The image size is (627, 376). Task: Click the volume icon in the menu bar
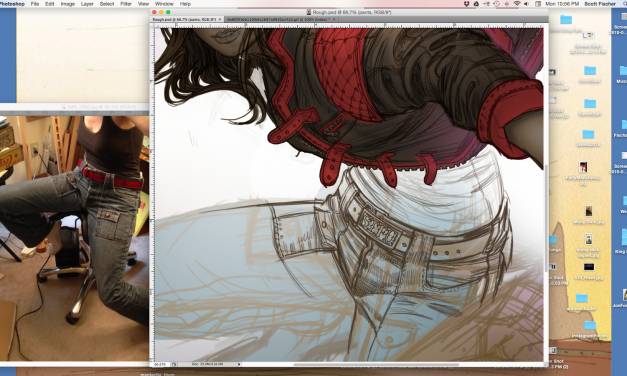526,4
